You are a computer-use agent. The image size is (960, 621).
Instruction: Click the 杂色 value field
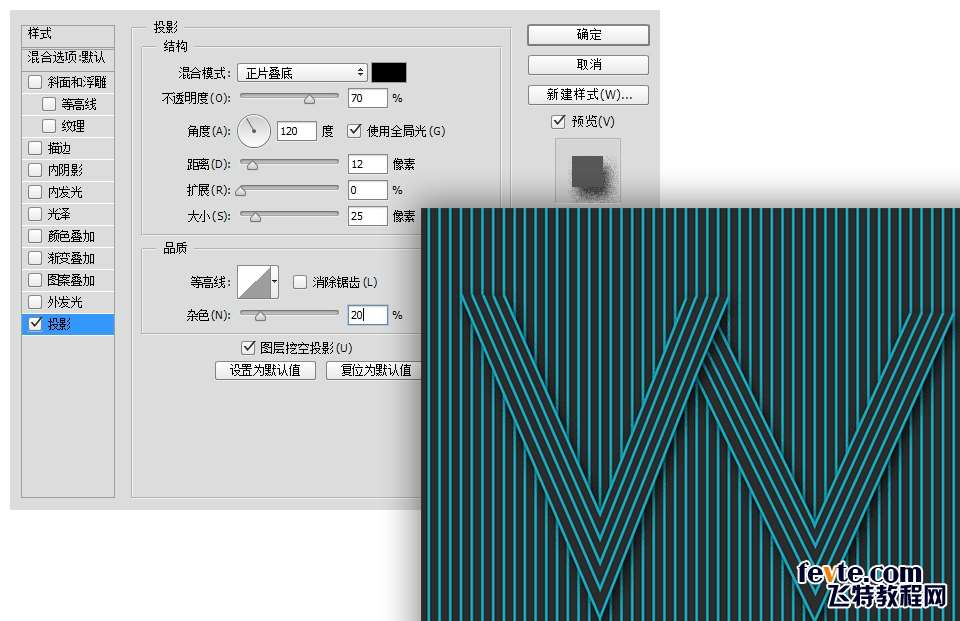(x=367, y=315)
